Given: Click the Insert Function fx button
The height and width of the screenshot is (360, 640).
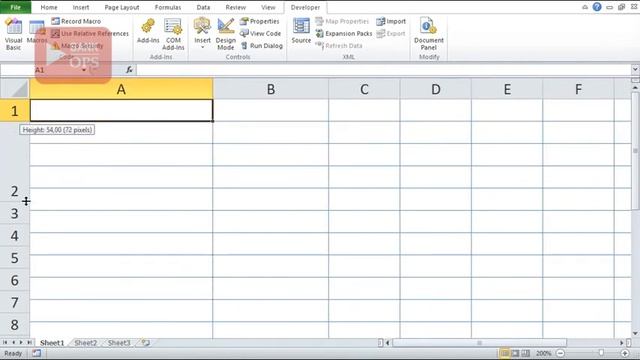Looking at the screenshot, I should 129,70.
